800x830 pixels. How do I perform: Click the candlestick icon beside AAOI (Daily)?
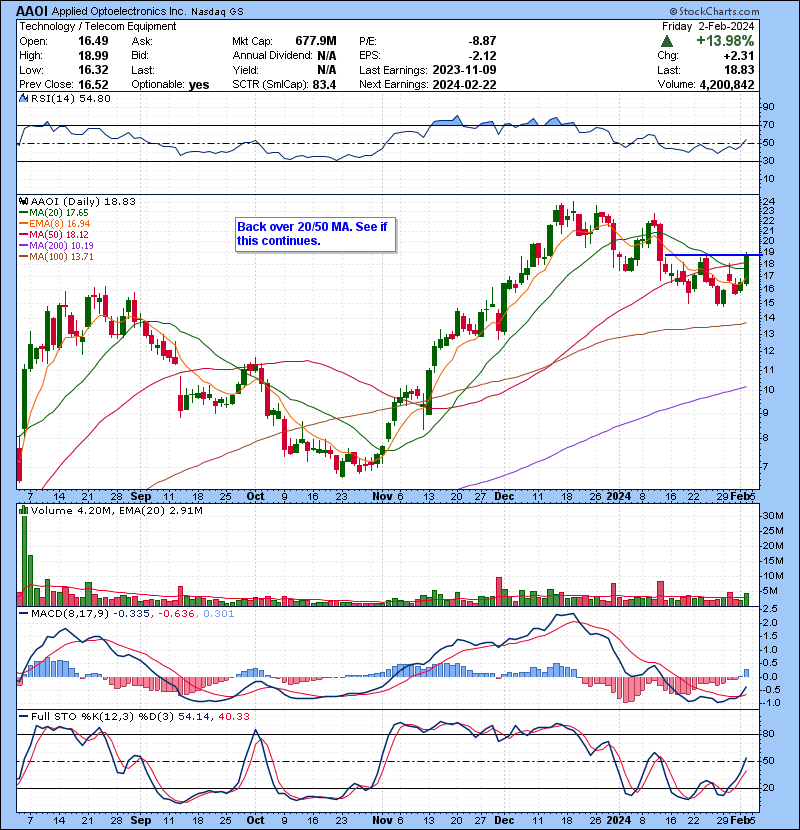tap(23, 201)
